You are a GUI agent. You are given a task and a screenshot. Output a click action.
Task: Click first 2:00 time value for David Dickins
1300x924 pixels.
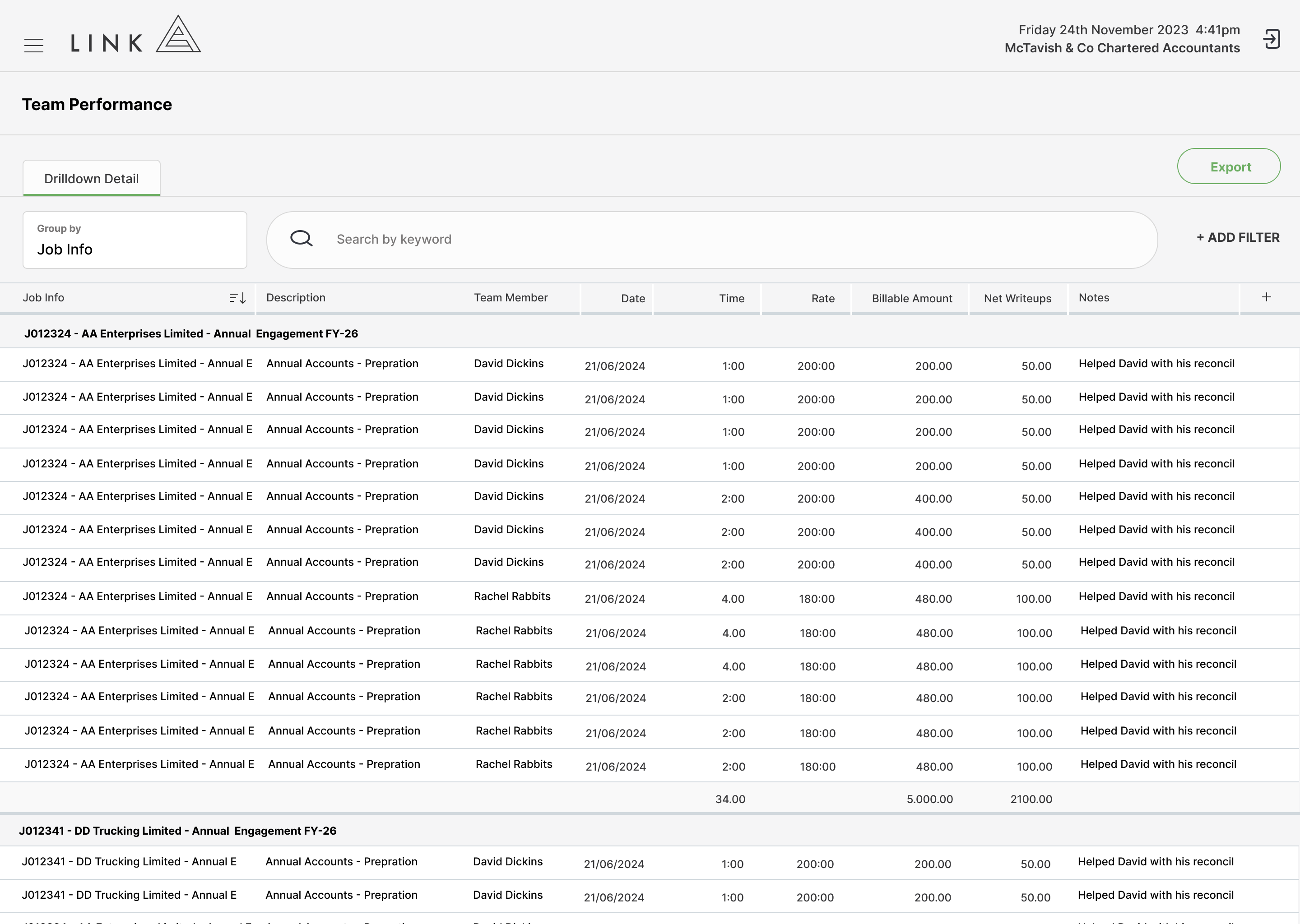click(x=733, y=499)
